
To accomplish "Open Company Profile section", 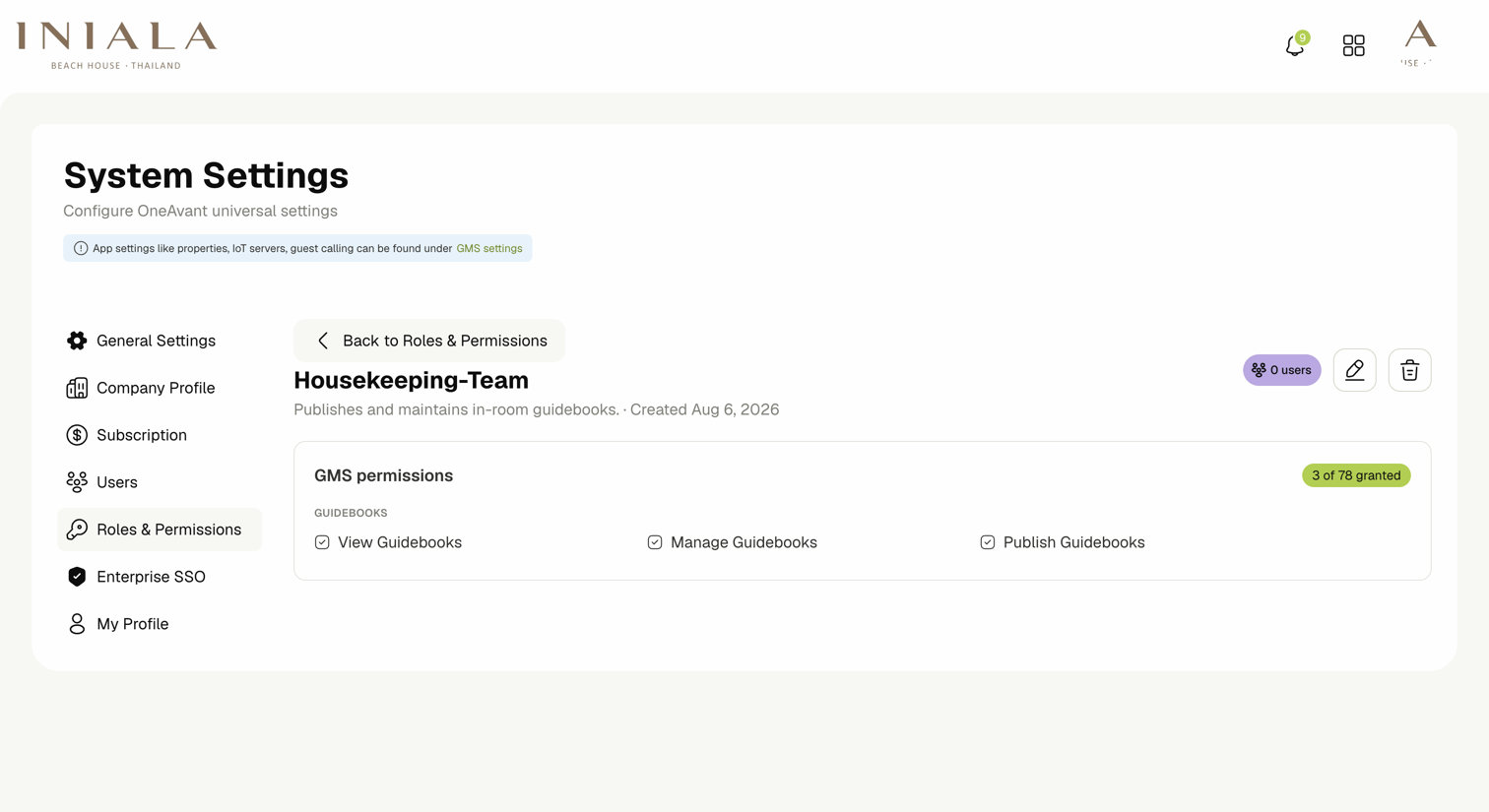I will click(160, 388).
